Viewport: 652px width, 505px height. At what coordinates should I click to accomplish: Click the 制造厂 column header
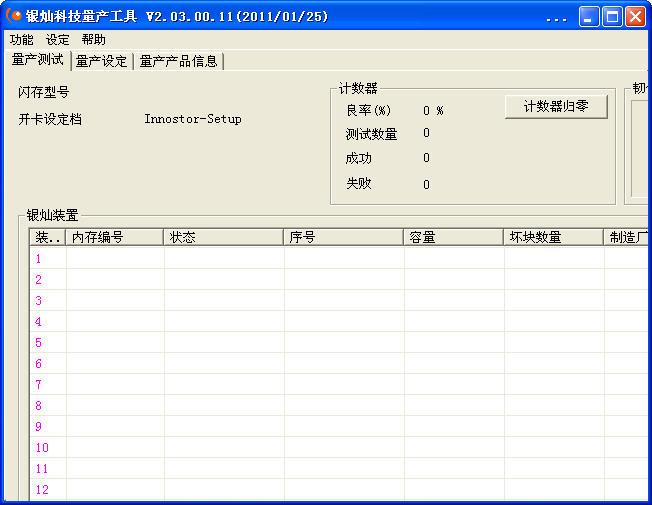click(x=628, y=237)
